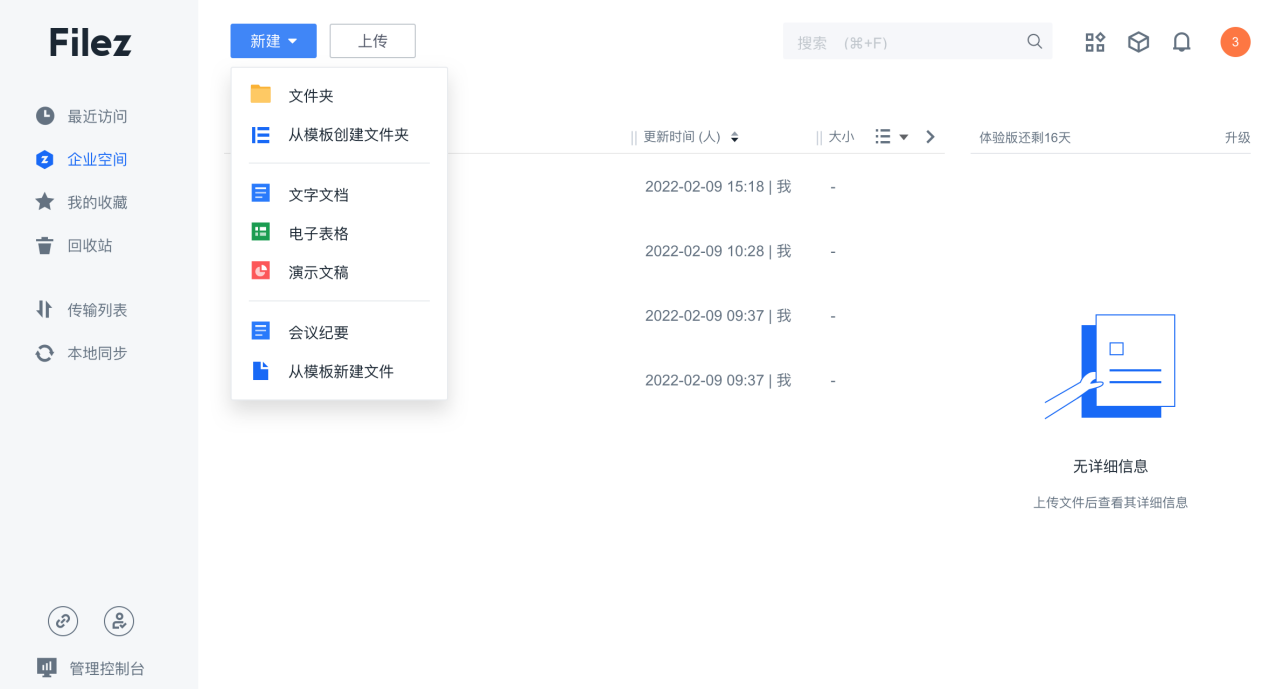Open the list view mode dropdown
Image resolution: width=1269 pixels, height=689 pixels.
click(x=891, y=137)
